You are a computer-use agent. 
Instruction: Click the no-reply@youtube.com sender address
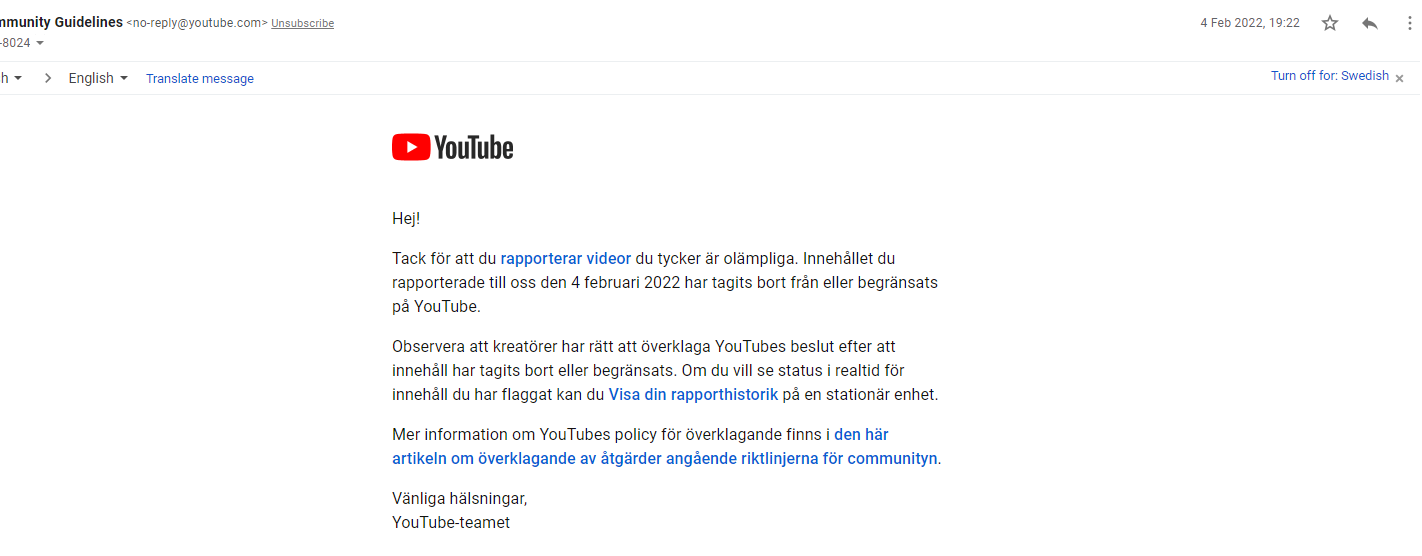point(197,23)
